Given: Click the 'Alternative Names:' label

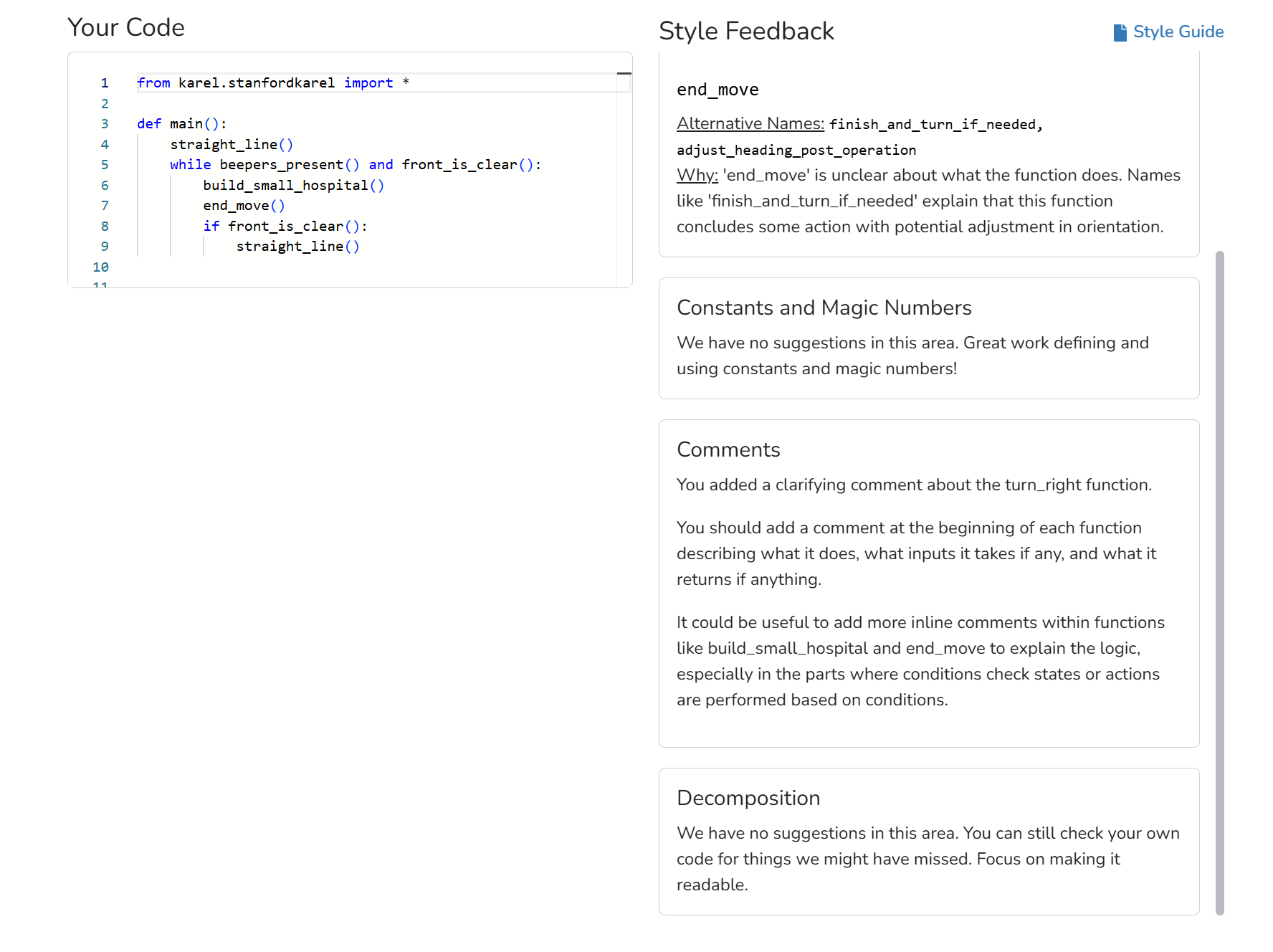Looking at the screenshot, I should click(750, 123).
